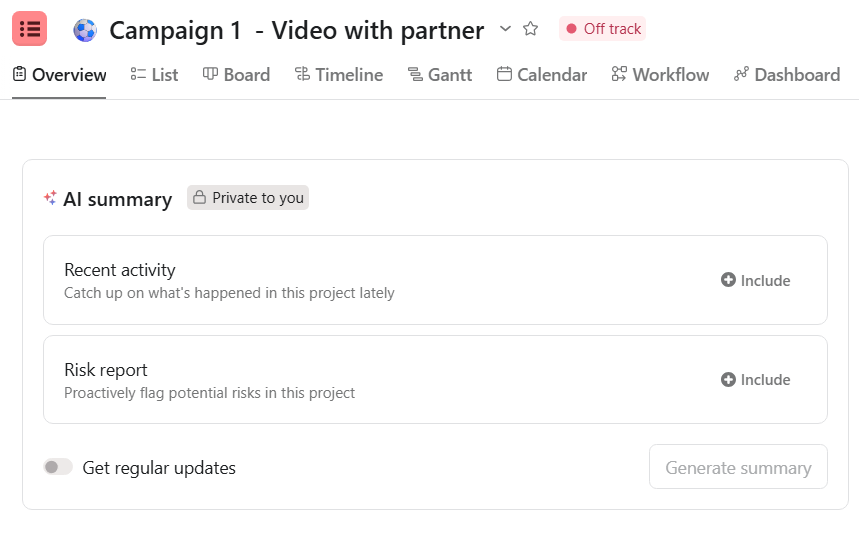The image size is (859, 543).
Task: Toggle Get regular updates switch
Action: coord(58,467)
